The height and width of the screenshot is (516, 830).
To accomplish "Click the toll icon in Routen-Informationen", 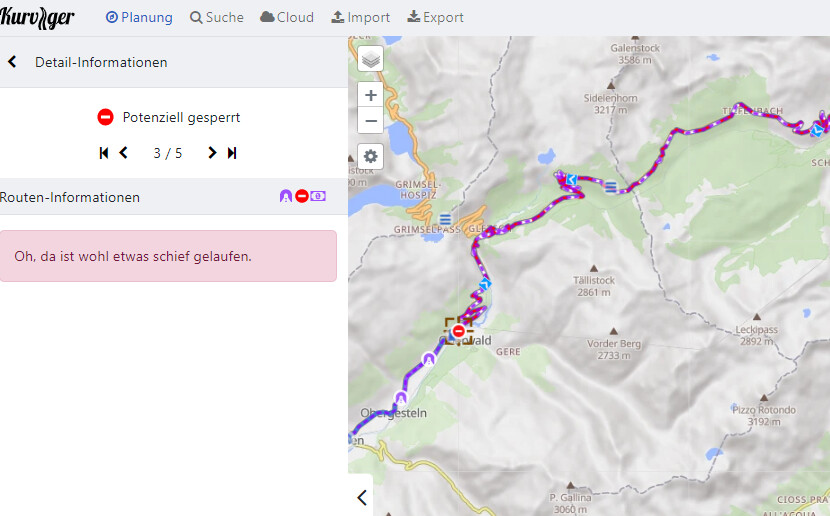I will point(318,197).
